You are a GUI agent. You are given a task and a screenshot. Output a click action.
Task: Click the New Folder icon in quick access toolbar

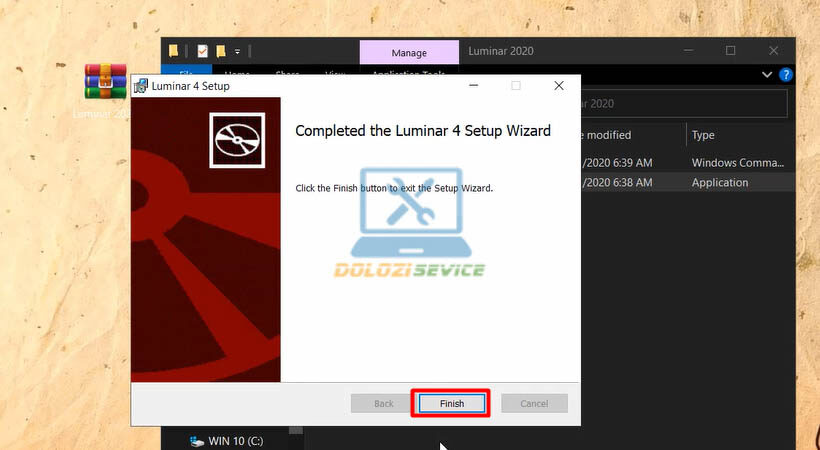pyautogui.click(x=220, y=51)
